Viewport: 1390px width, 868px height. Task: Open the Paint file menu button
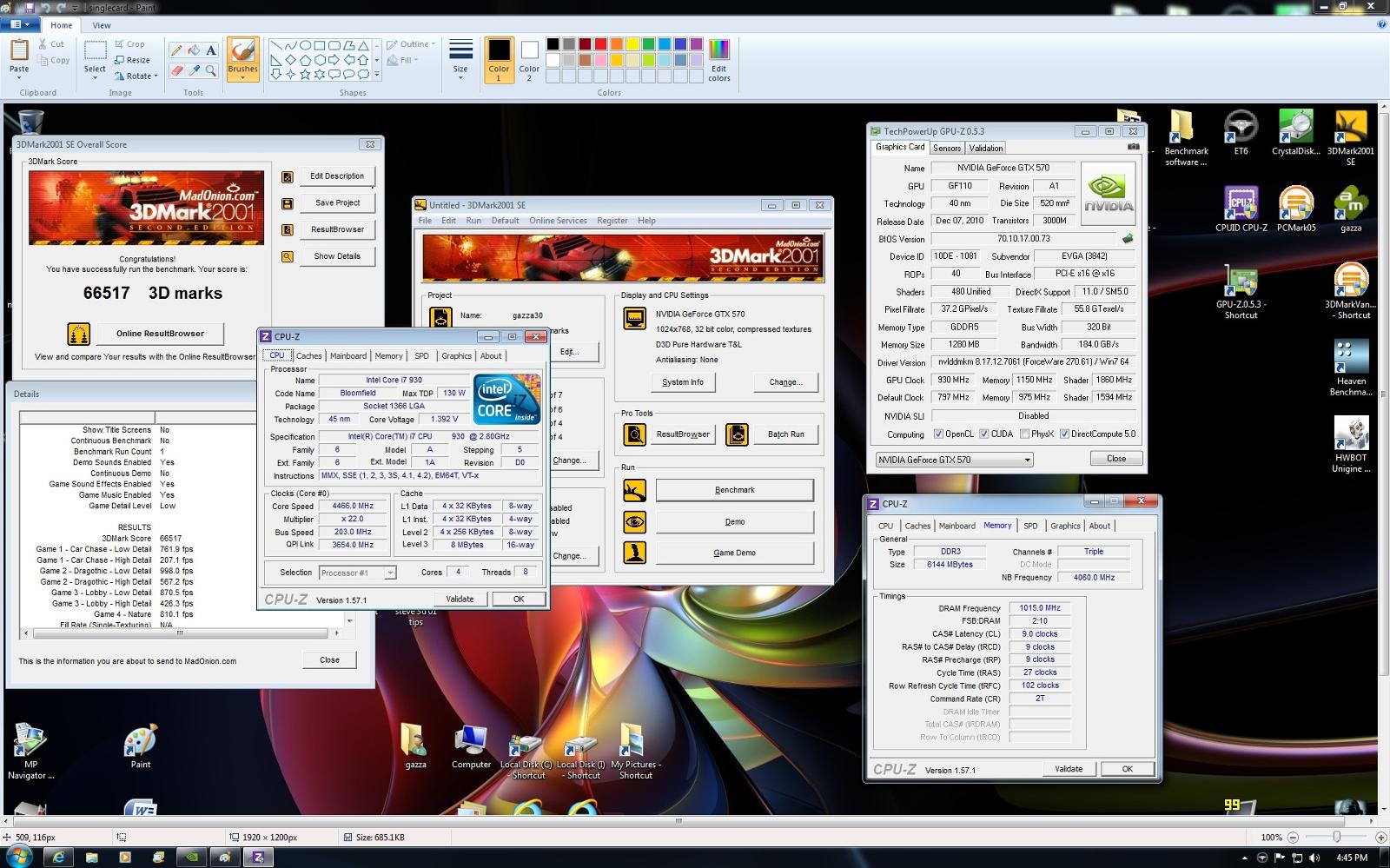pyautogui.click(x=20, y=25)
